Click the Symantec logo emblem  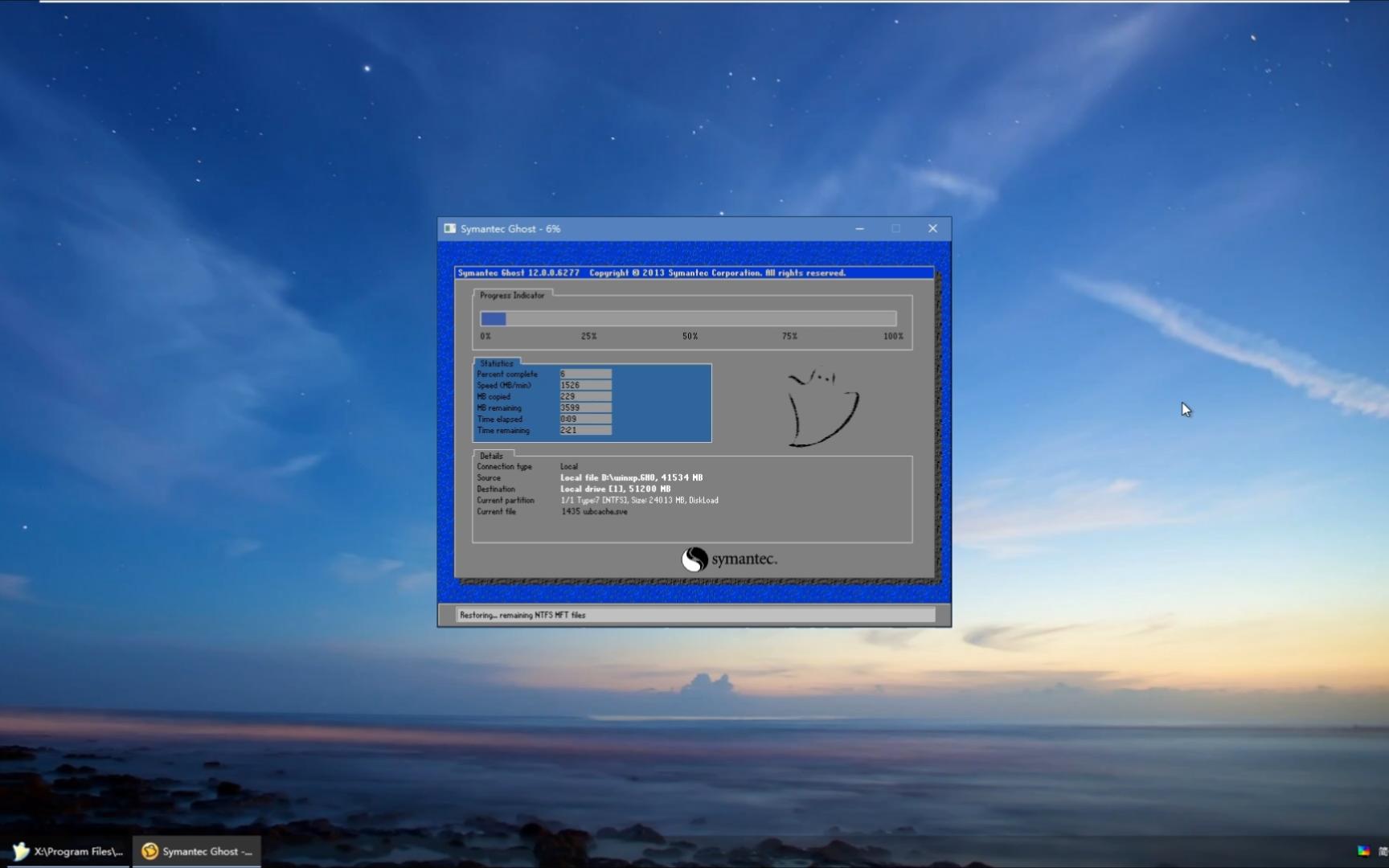(x=694, y=559)
